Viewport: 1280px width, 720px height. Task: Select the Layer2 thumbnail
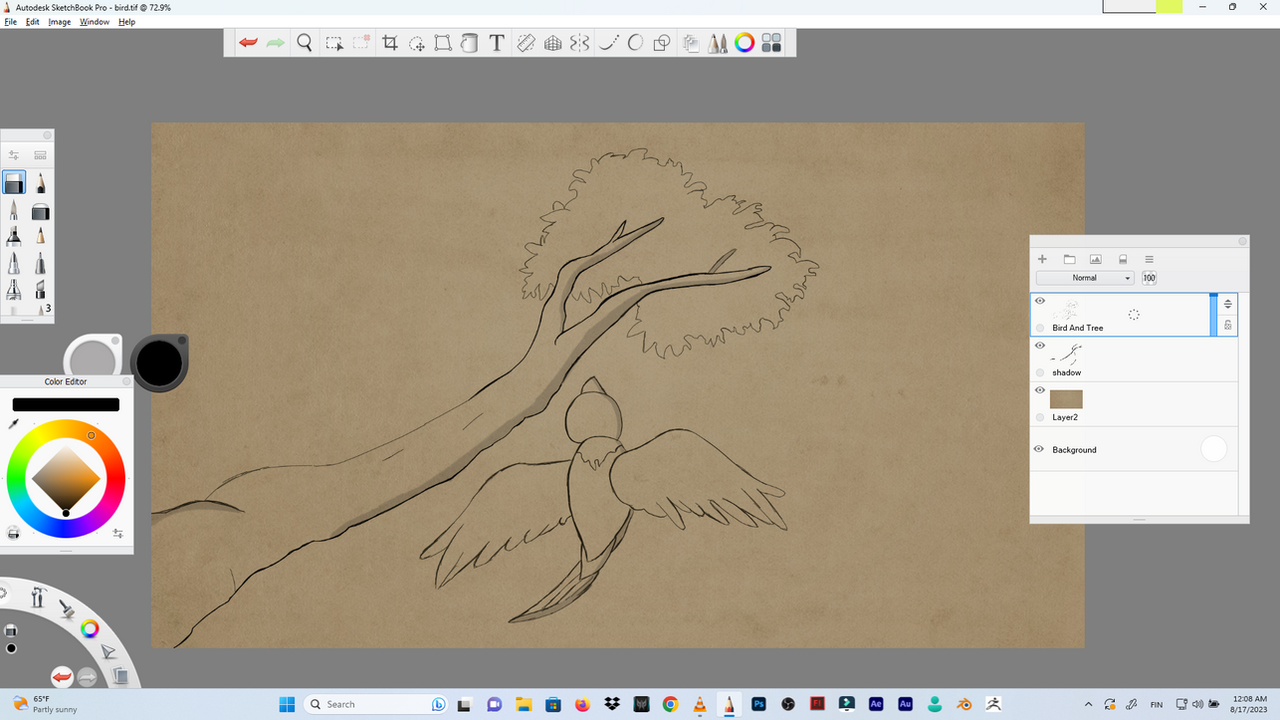[1066, 399]
